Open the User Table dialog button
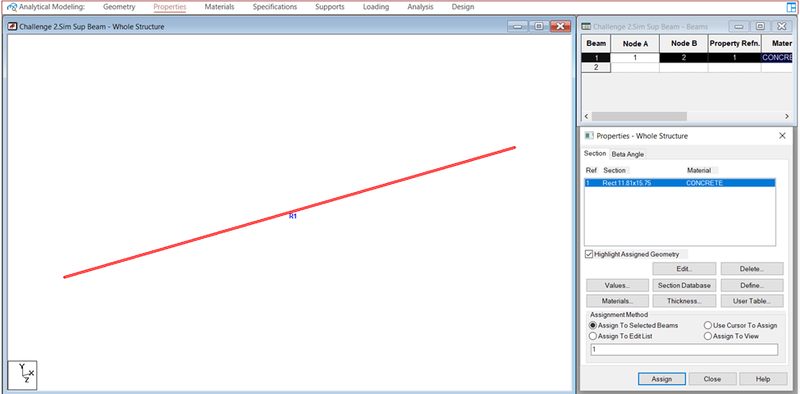 752,301
